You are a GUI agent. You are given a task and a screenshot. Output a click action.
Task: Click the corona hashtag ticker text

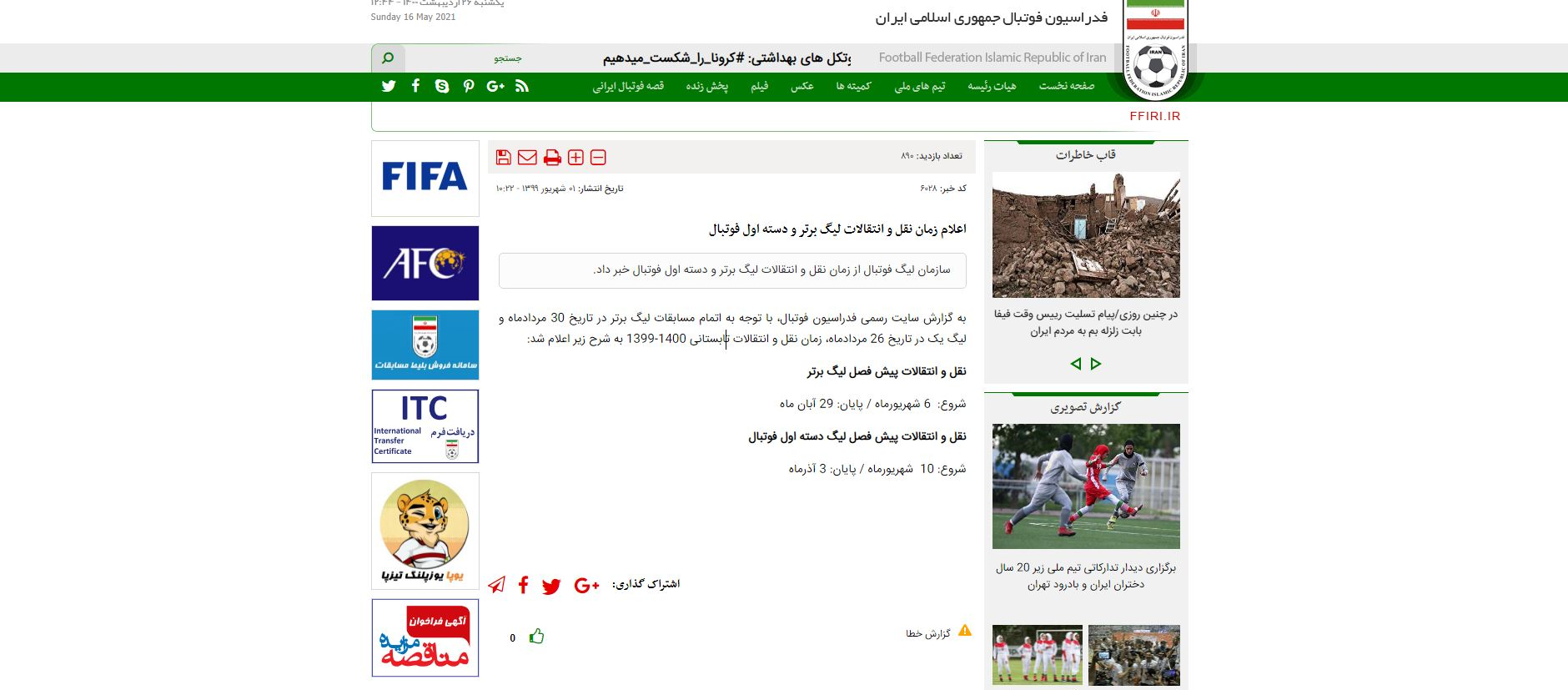(x=726, y=58)
